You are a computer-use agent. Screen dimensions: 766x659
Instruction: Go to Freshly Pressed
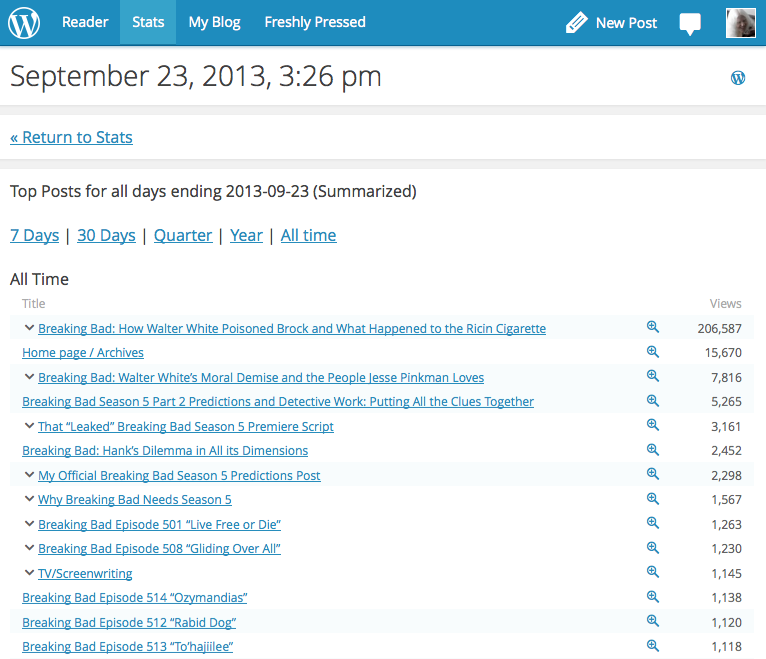point(315,22)
